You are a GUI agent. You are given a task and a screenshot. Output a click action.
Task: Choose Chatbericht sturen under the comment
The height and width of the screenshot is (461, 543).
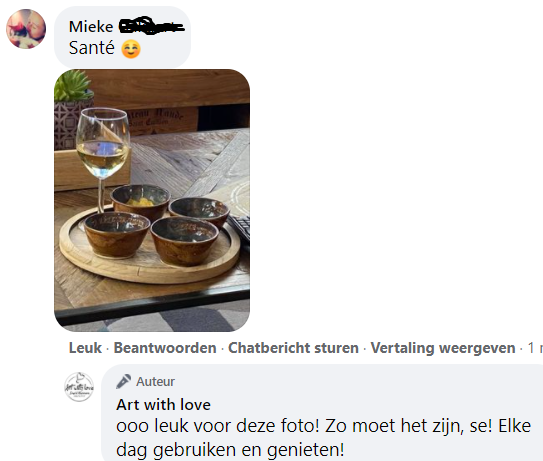point(293,348)
